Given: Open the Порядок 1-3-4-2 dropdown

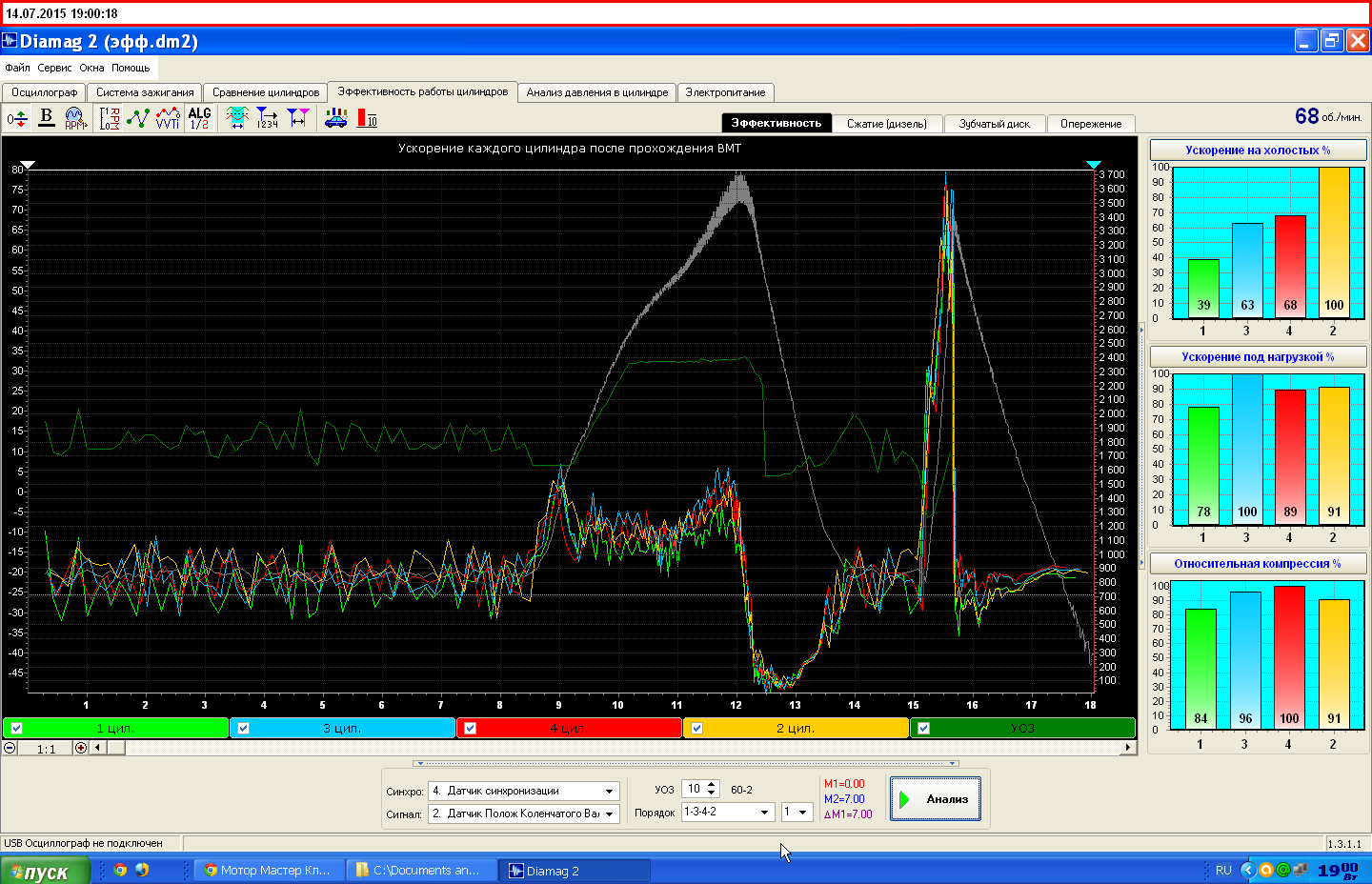Looking at the screenshot, I should pos(764,813).
